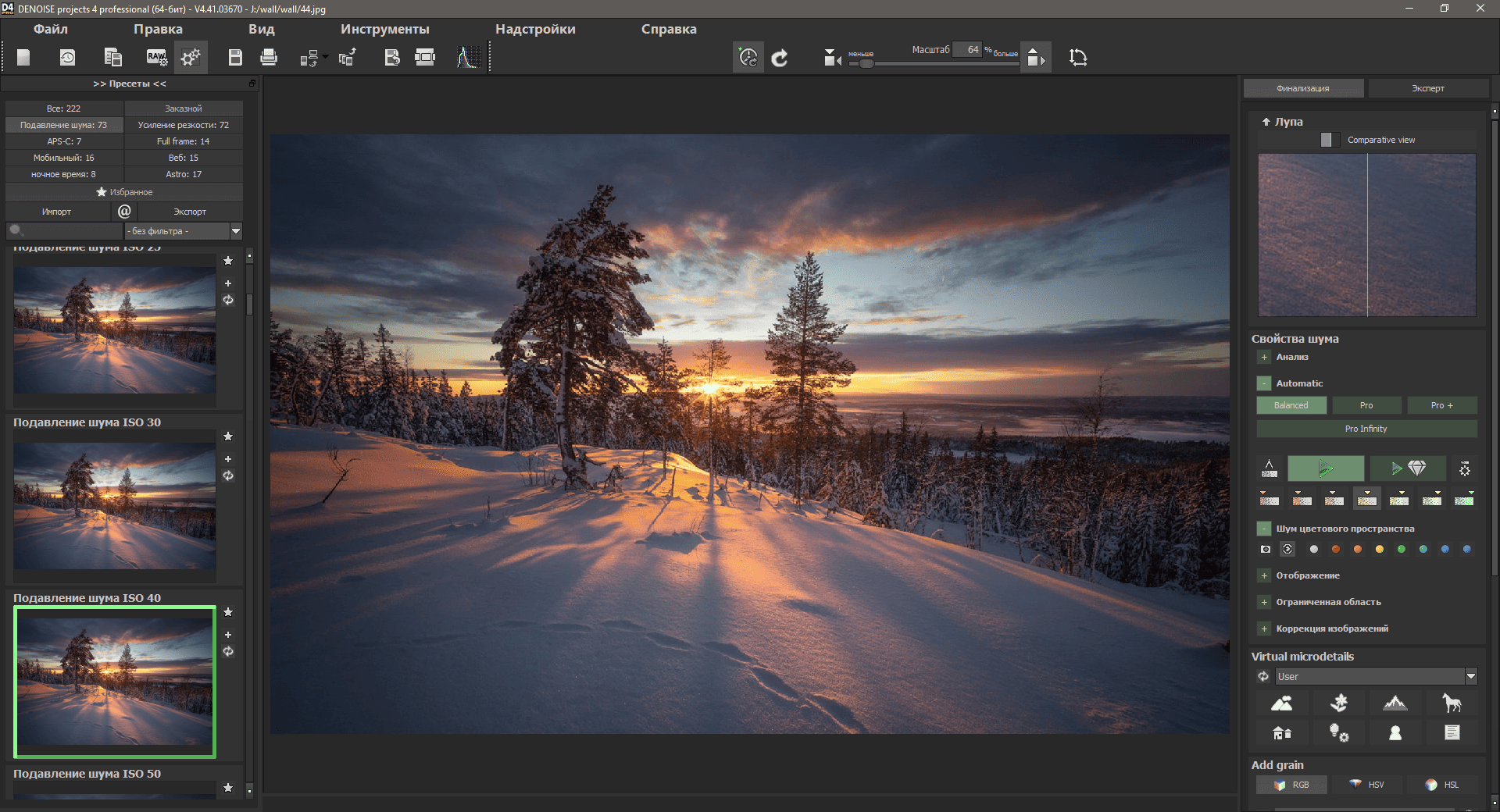1500x812 pixels.
Task: Select the document text microdetails icon
Action: pos(1452,732)
